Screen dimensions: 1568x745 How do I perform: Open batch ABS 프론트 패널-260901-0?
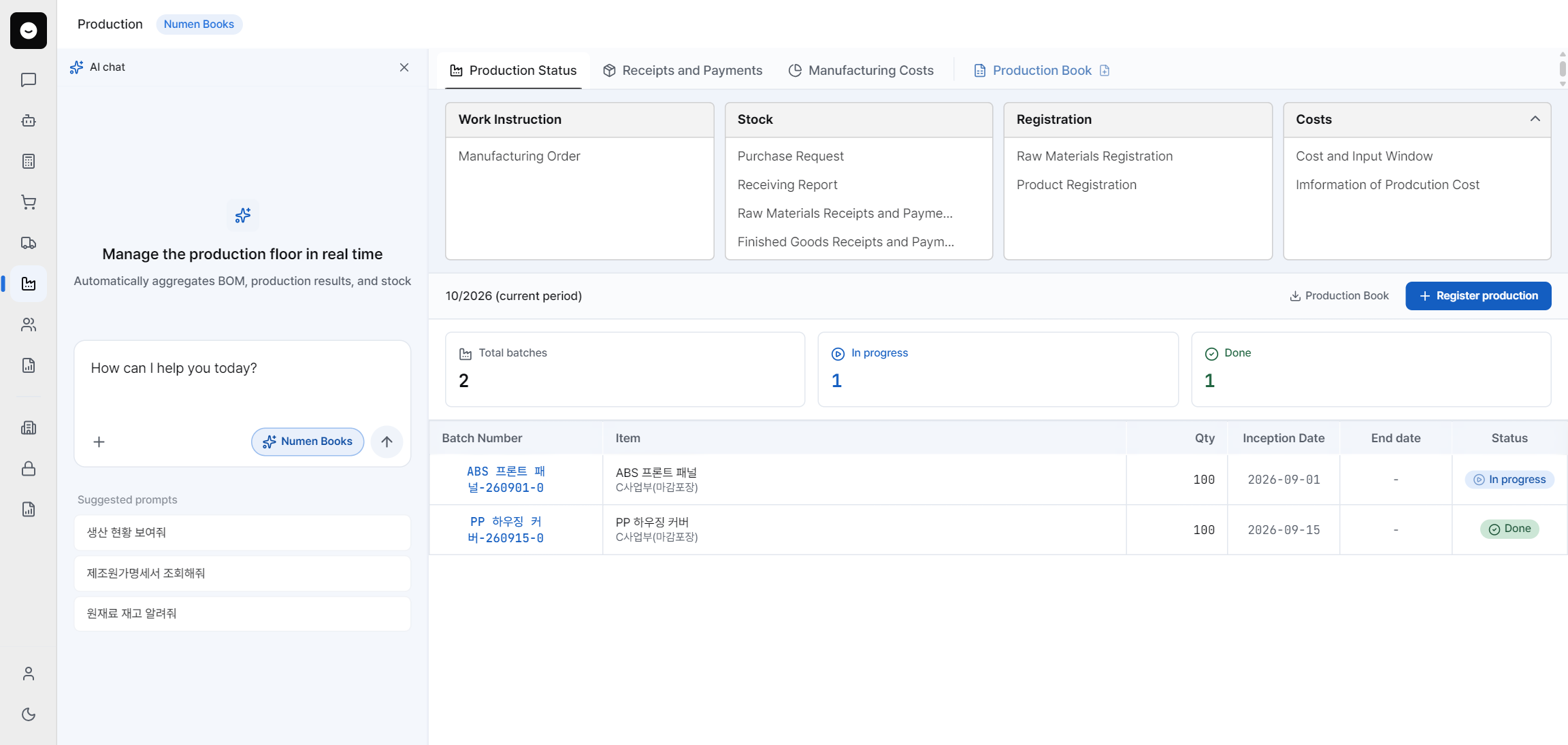point(506,480)
